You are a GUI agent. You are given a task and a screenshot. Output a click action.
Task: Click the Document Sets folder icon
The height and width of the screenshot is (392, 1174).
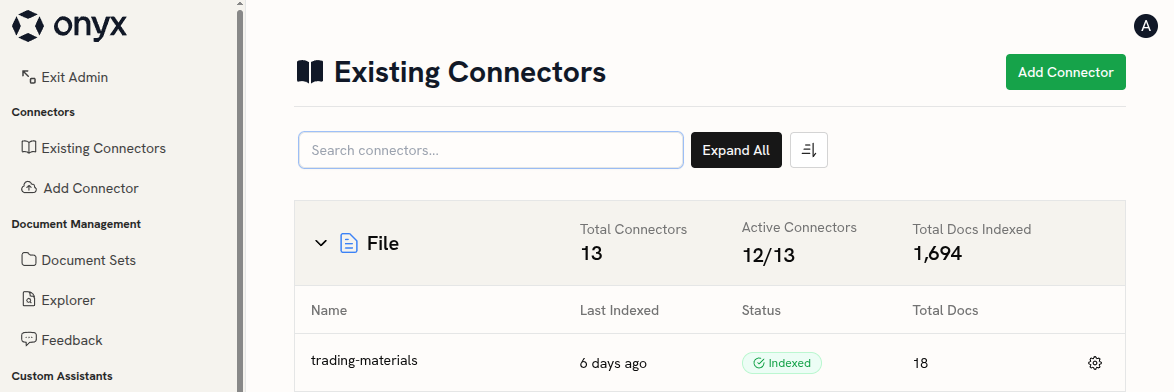(28, 260)
